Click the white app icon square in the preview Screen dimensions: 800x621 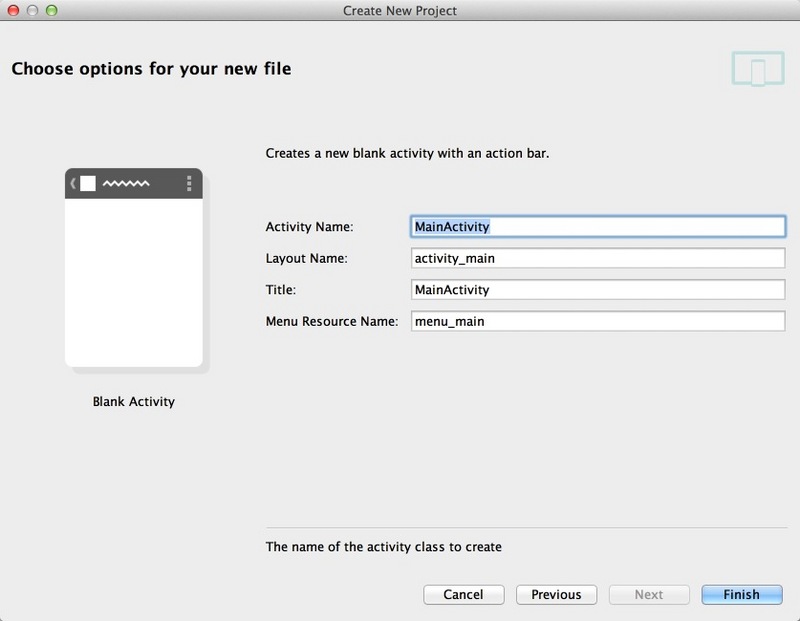(88, 183)
